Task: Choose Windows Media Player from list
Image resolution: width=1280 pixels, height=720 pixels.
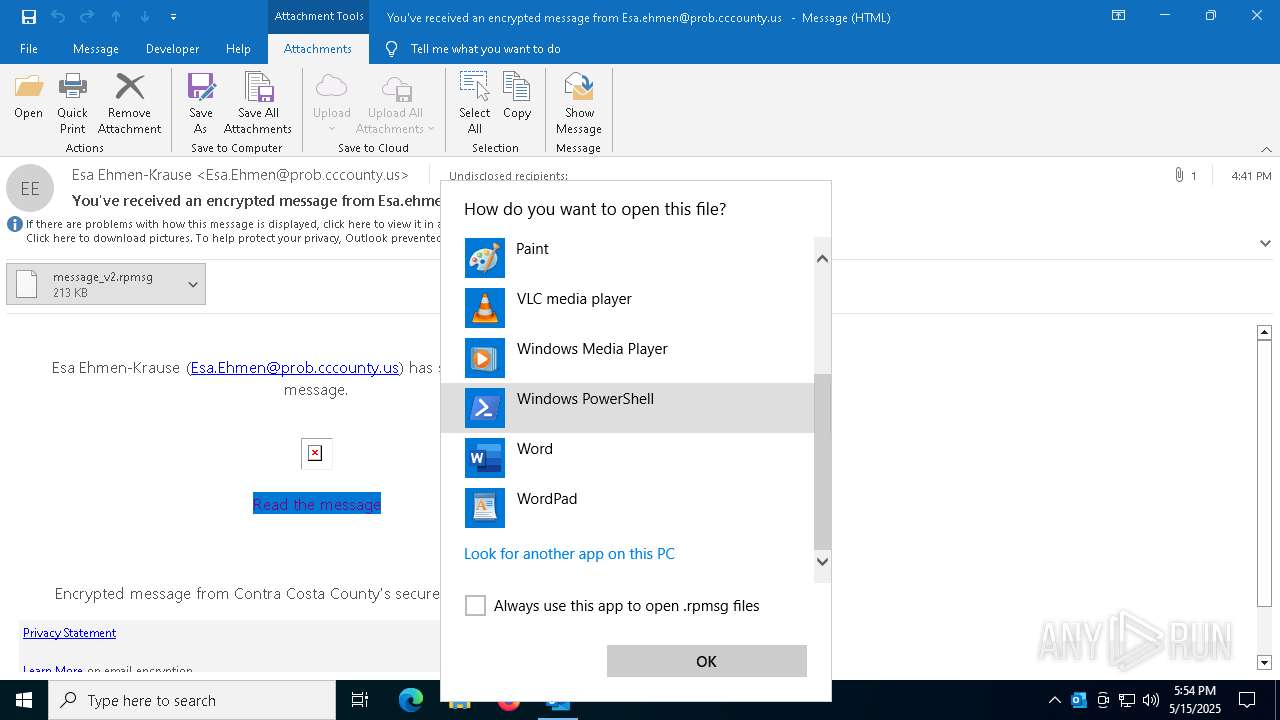Action: [628, 358]
